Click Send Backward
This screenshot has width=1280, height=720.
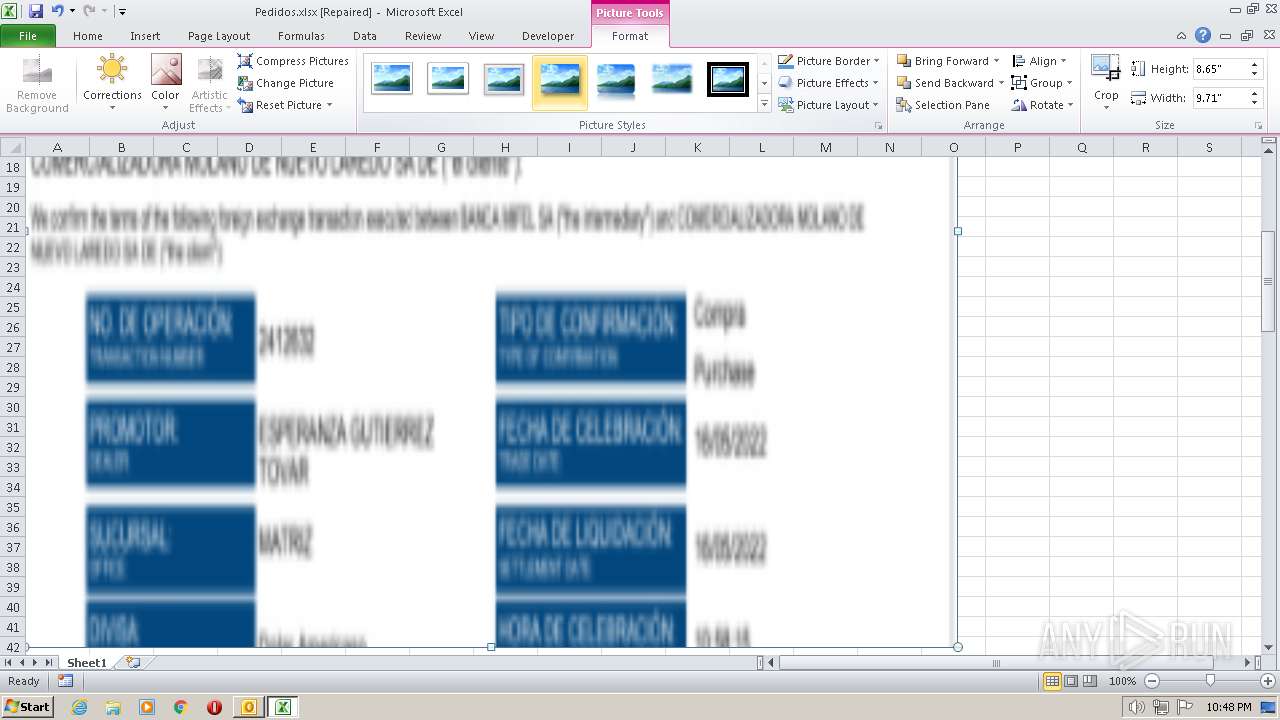click(944, 83)
